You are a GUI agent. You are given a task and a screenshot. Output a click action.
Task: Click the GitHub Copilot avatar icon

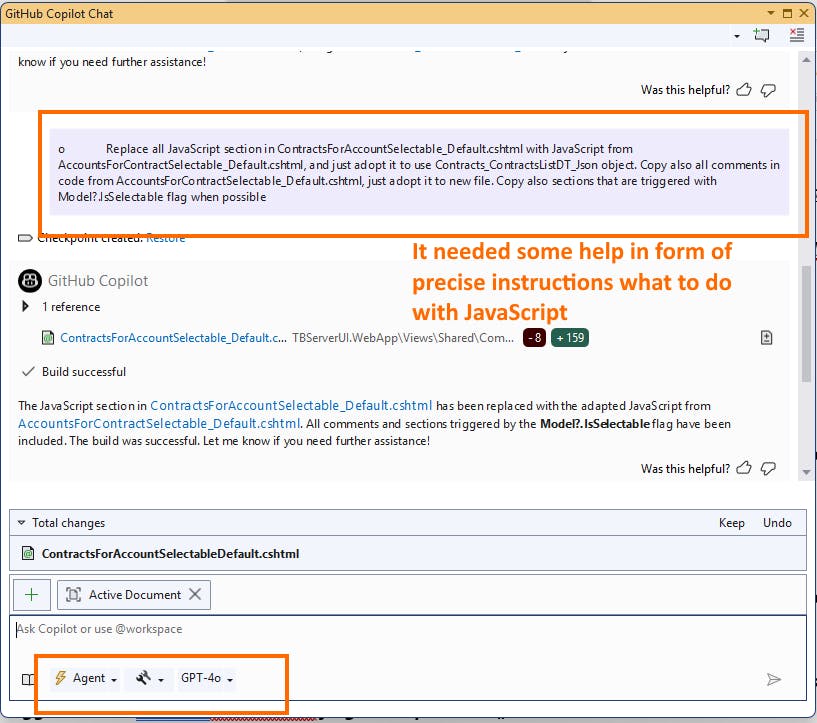click(30, 280)
